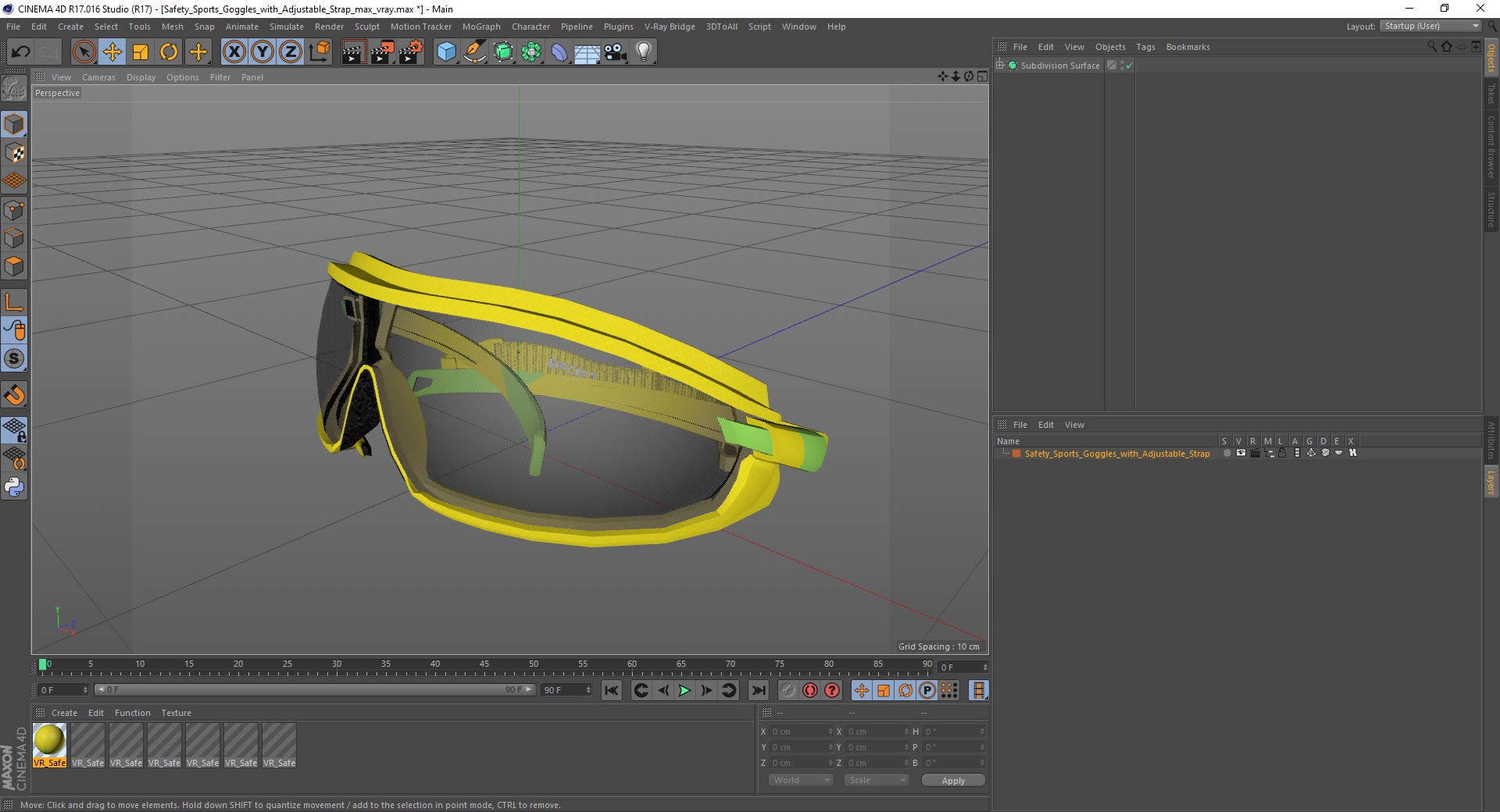This screenshot has height=812, width=1500.
Task: Switch to Polygons mode
Action: coord(14,266)
